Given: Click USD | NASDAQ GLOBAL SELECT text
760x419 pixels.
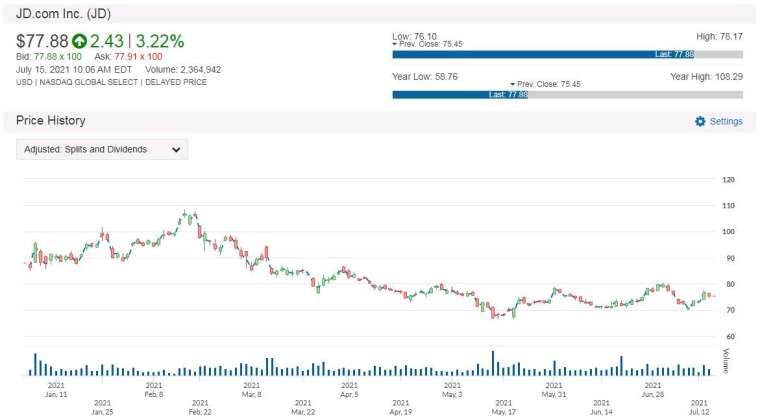Looking at the screenshot, I should click(x=77, y=82).
